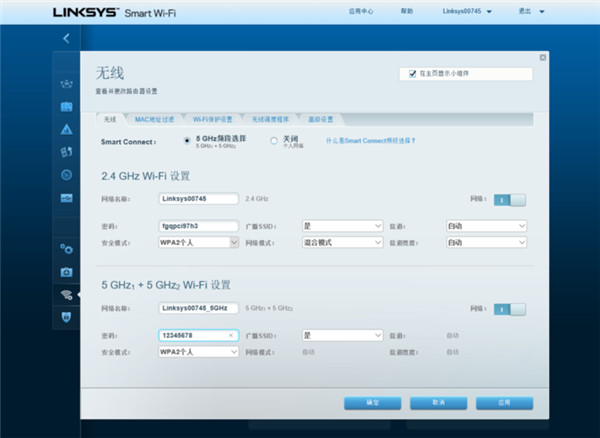
Task: Open the External Storage USB icon
Action: coord(67,198)
